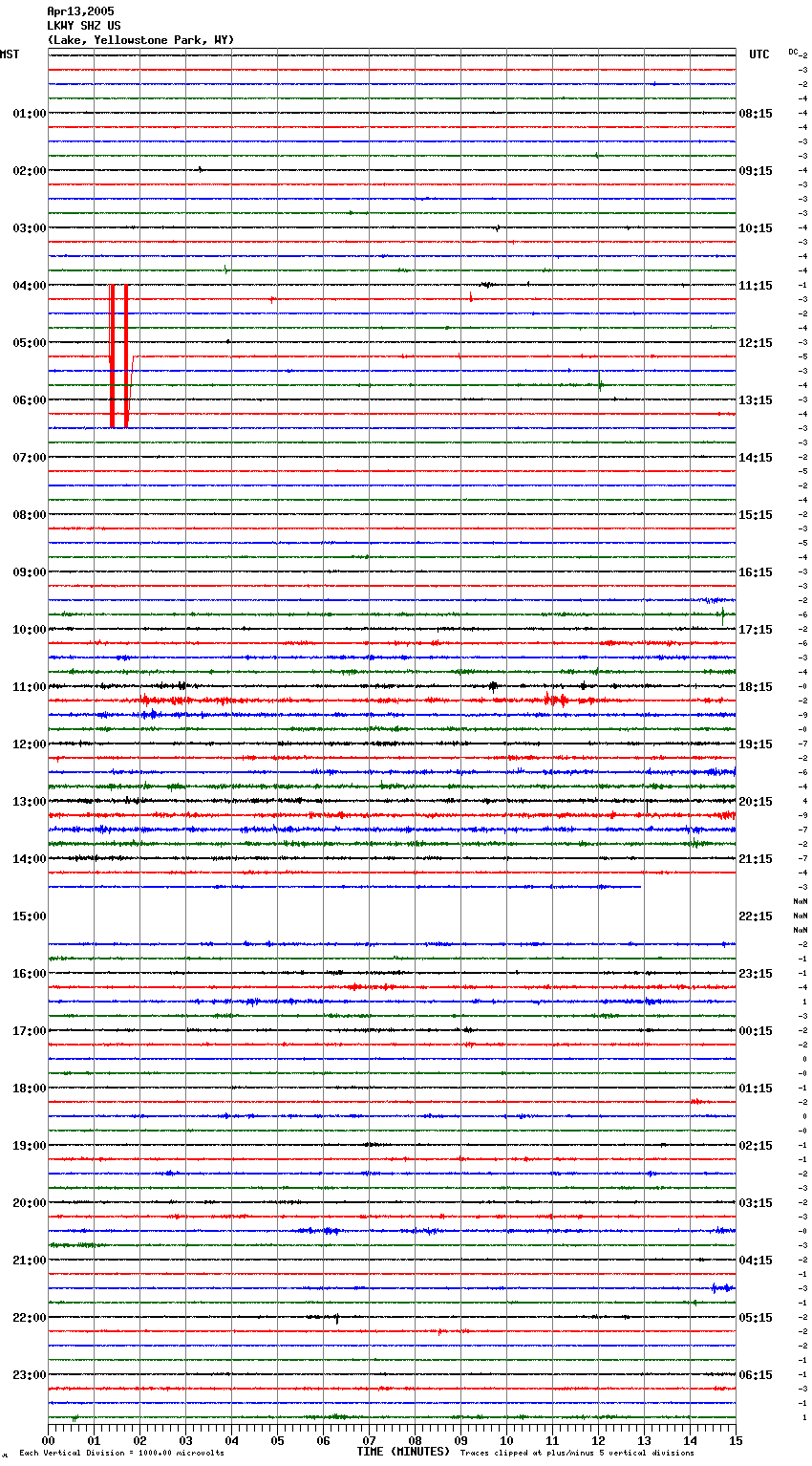Select the 14:00 MST time label
812x1466 pixels.
pos(30,859)
